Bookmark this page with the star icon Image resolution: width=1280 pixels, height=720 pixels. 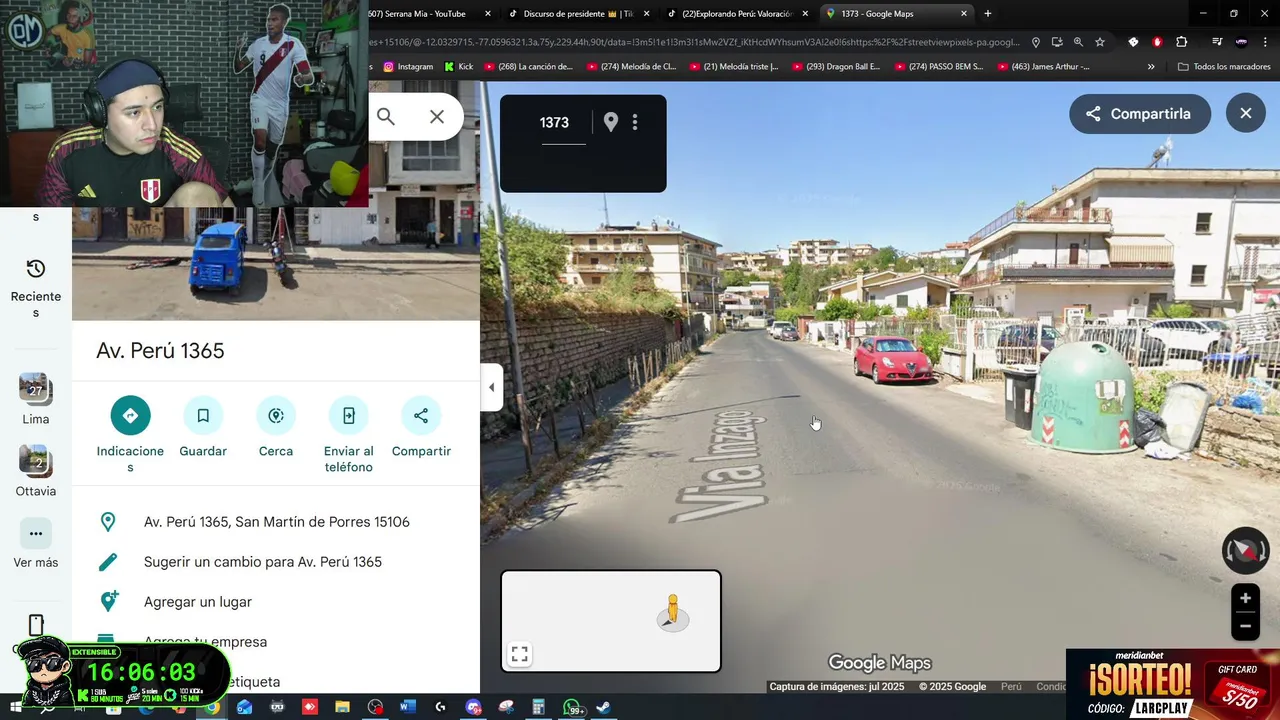pos(1100,42)
